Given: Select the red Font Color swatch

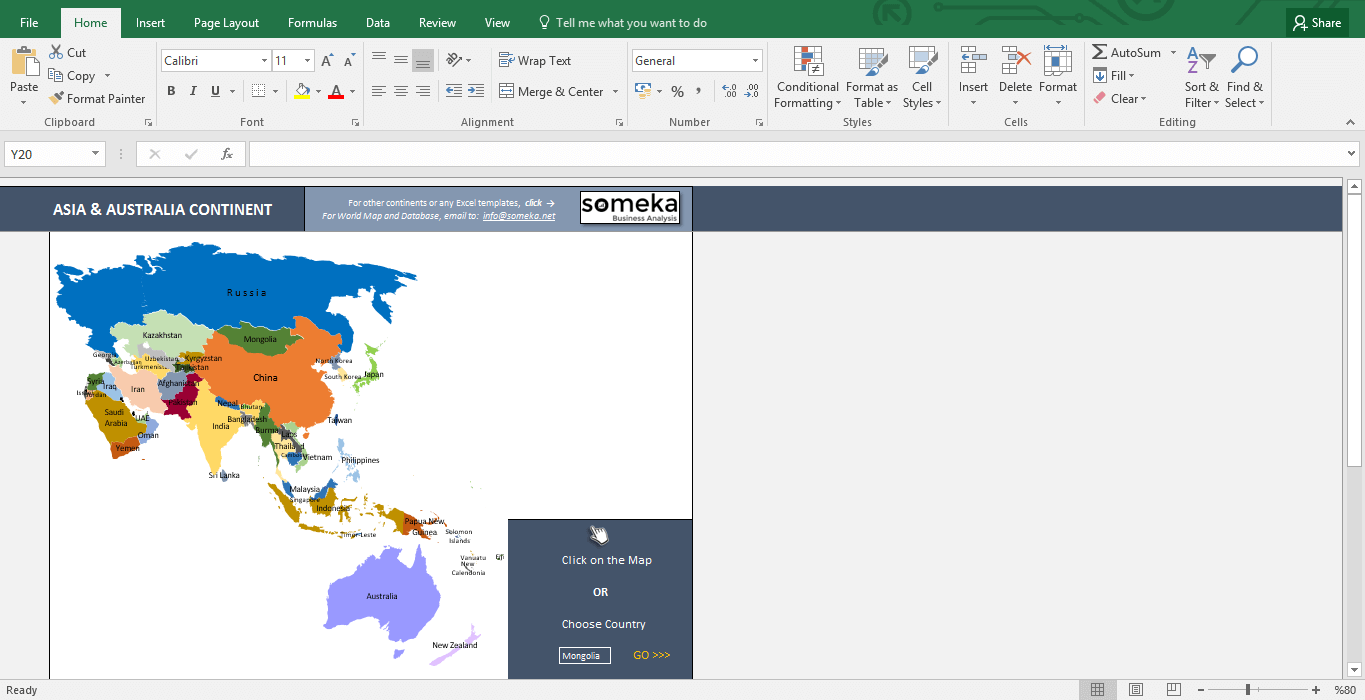Looking at the screenshot, I should pos(337,91).
